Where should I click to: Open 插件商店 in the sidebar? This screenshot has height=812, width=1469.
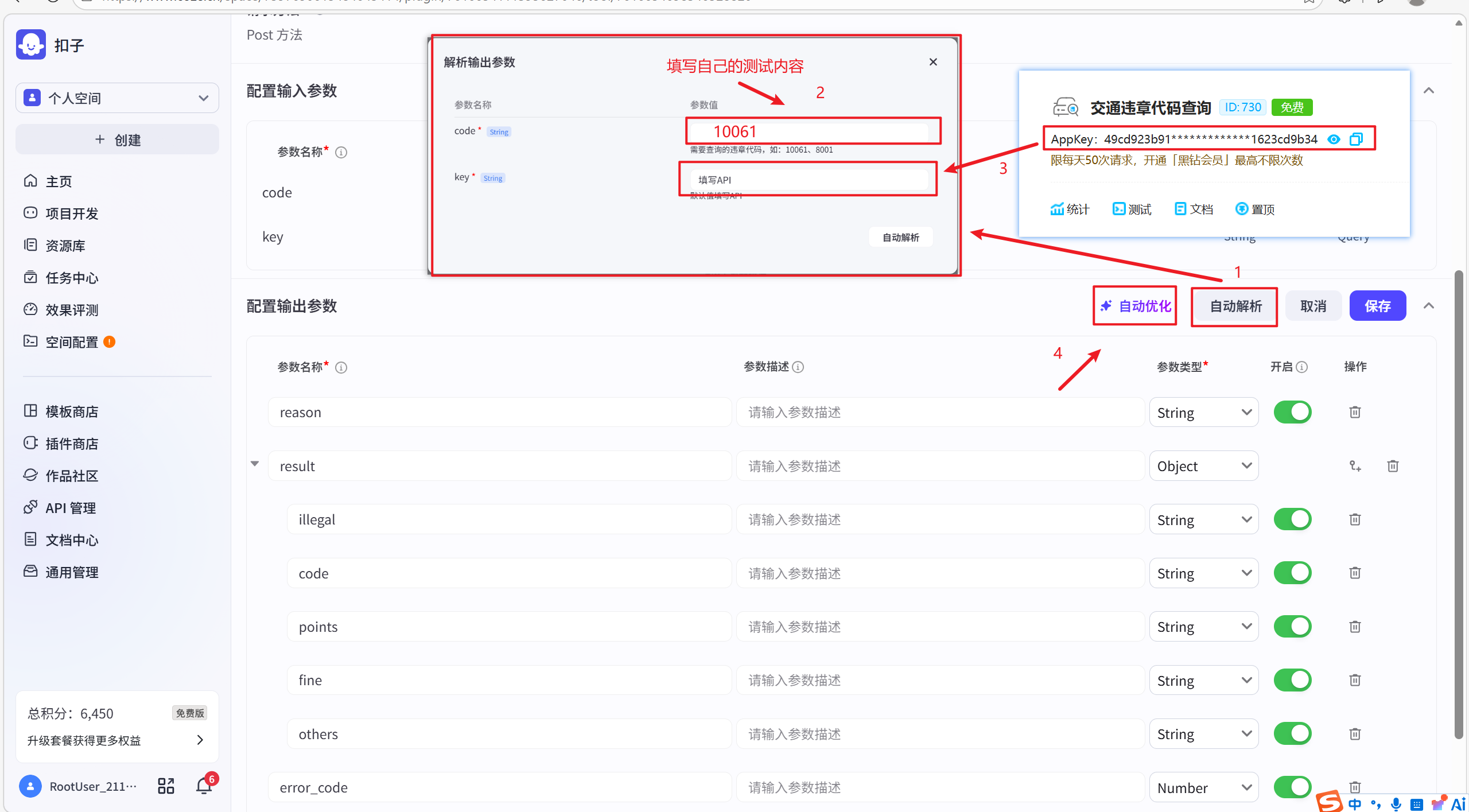(72, 444)
